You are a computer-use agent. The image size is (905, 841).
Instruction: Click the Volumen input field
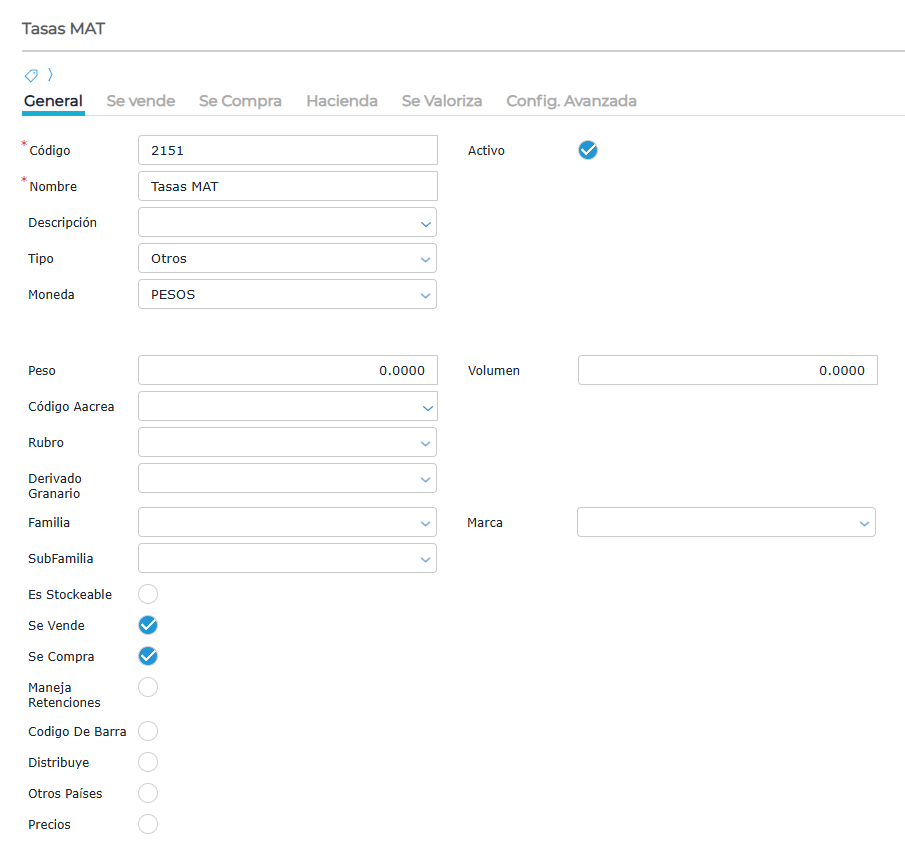[x=727, y=370]
